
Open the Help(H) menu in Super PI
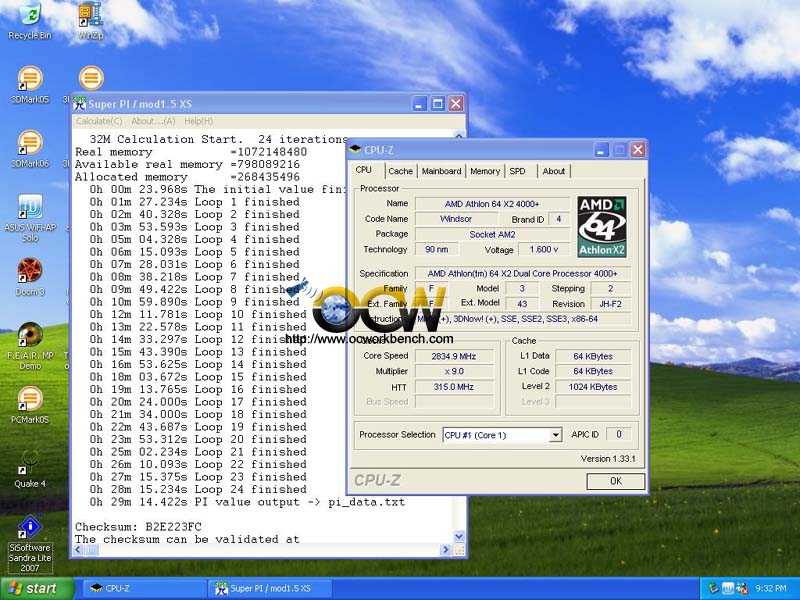click(198, 121)
